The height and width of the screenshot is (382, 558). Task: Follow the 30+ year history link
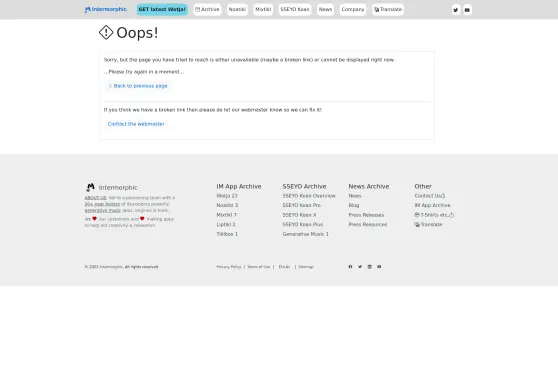coord(102,204)
